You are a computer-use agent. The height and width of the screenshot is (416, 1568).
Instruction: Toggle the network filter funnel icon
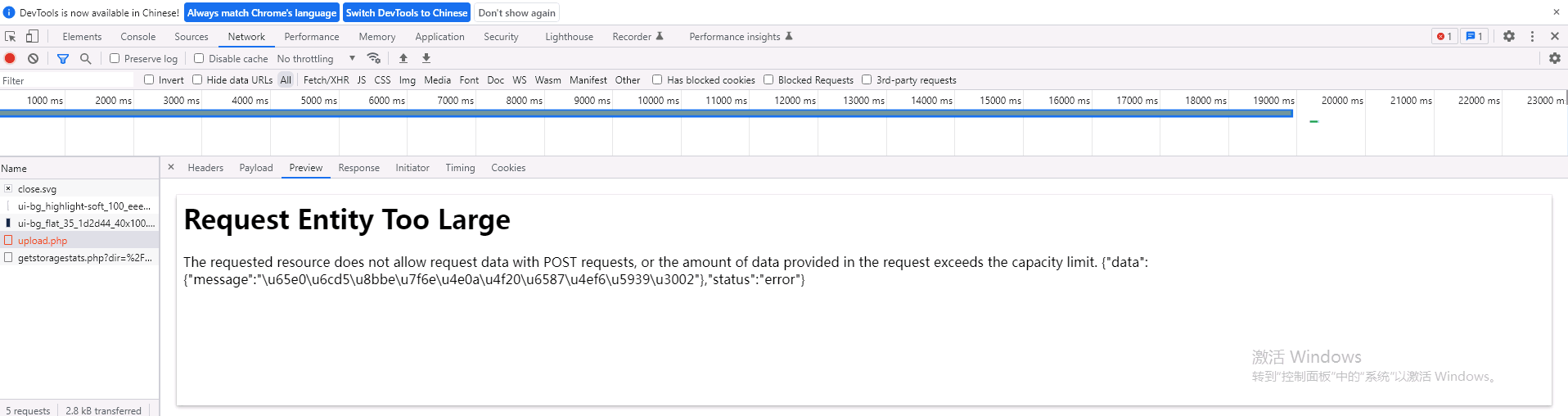pyautogui.click(x=63, y=59)
